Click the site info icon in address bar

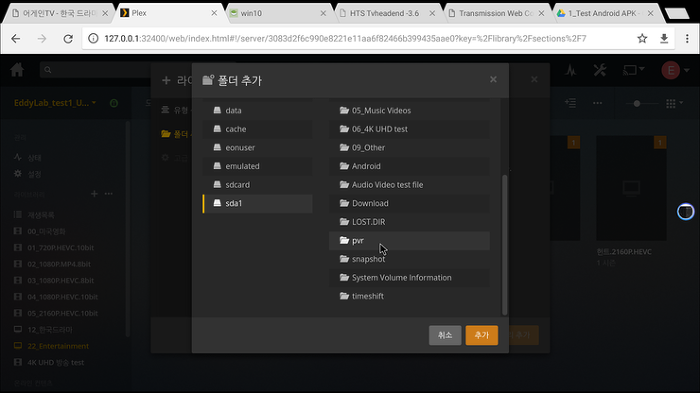tap(93, 39)
